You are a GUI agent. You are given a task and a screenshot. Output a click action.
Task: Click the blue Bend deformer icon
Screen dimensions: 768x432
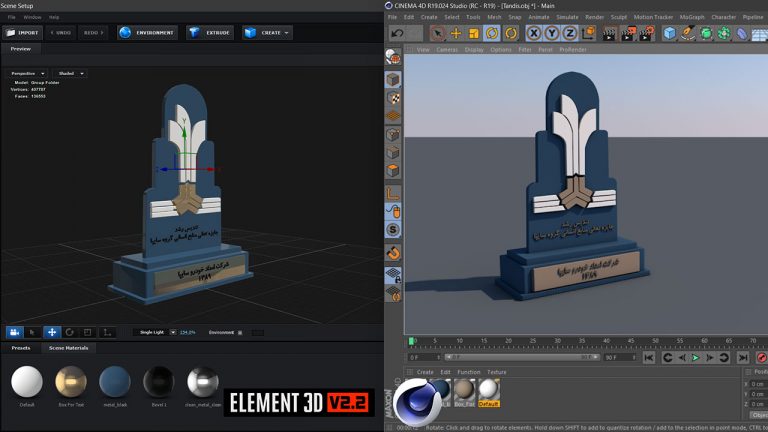[x=742, y=33]
